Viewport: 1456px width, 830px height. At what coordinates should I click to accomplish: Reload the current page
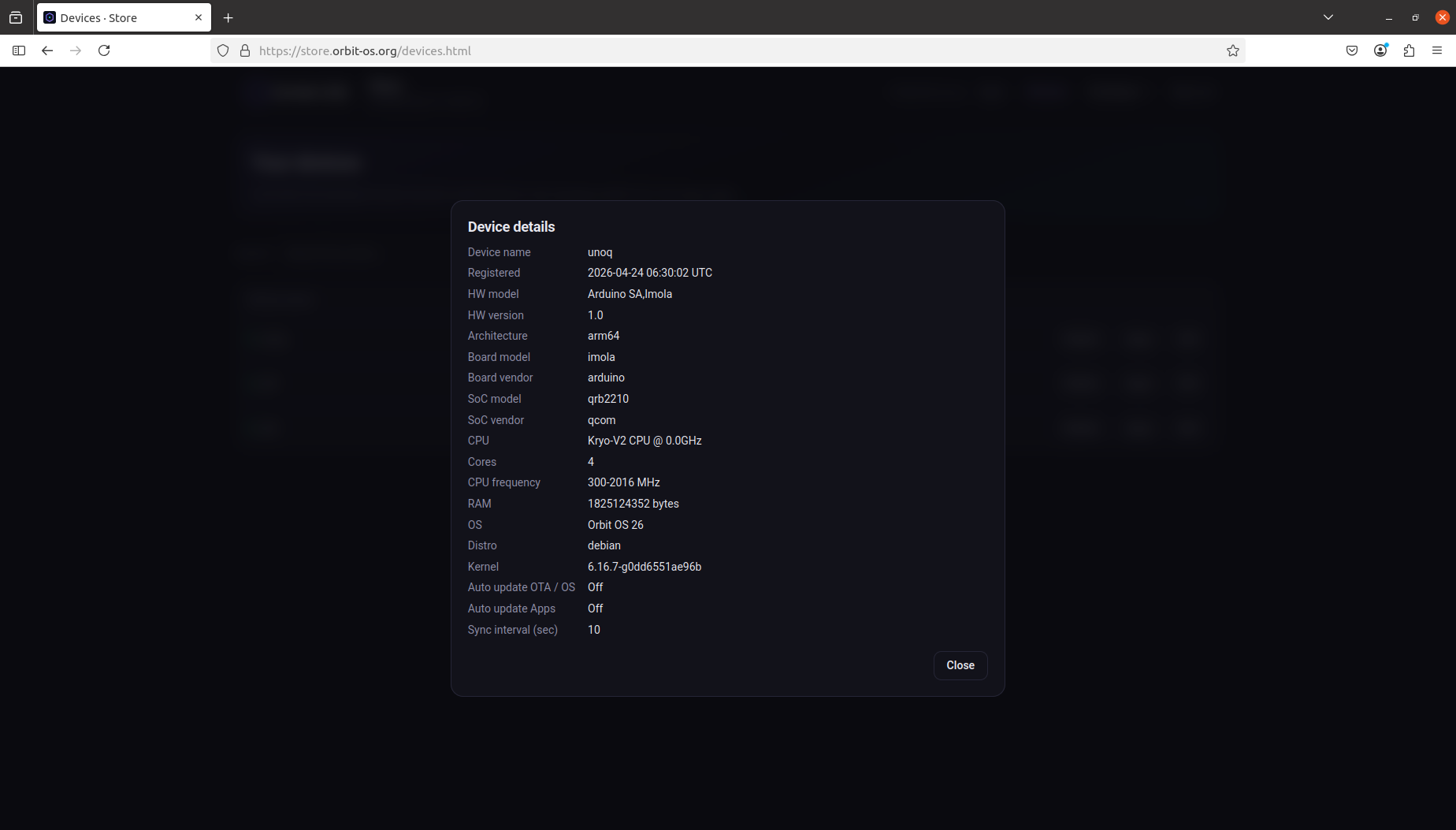click(104, 50)
